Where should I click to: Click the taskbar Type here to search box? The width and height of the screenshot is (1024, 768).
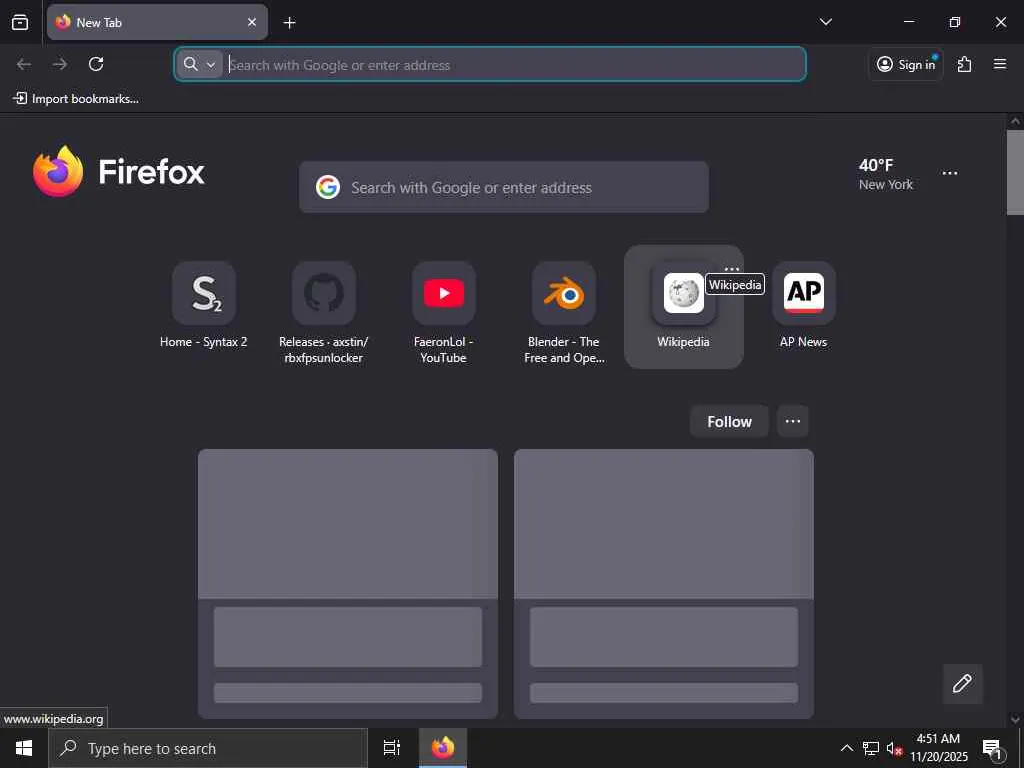click(x=208, y=748)
